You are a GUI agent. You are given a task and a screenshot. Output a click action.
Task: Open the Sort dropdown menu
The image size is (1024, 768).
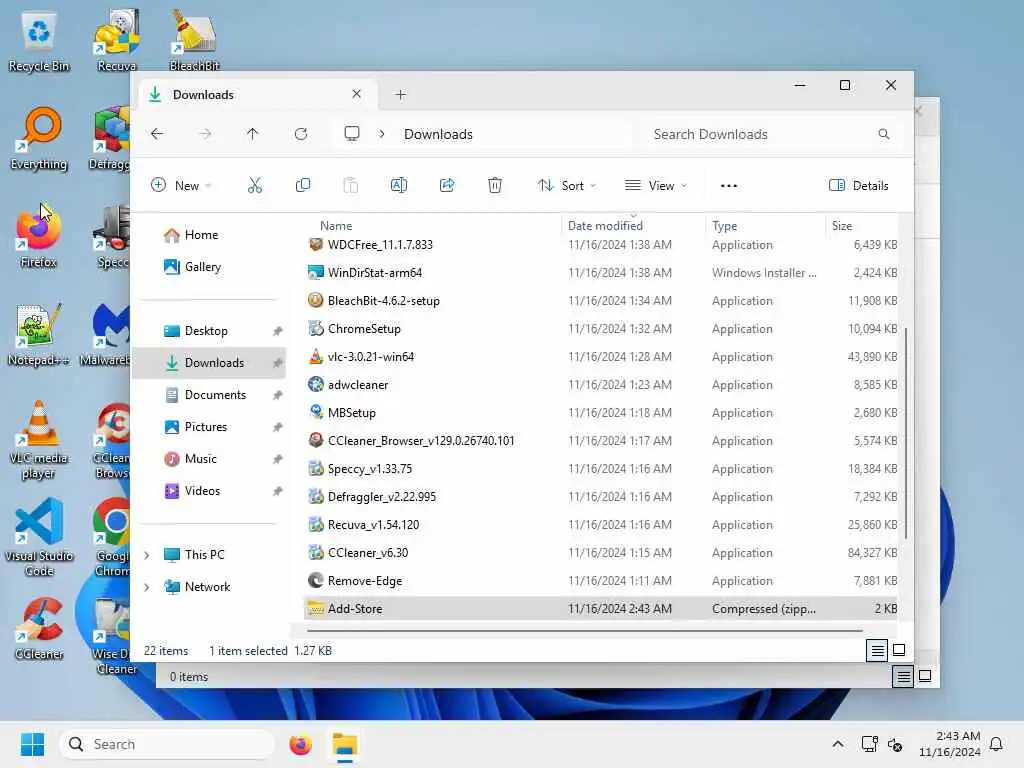coord(566,185)
